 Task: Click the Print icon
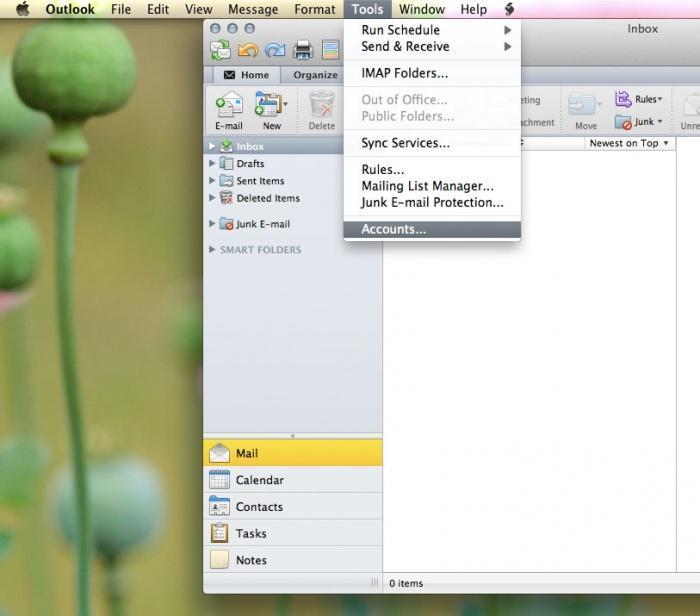click(x=303, y=49)
